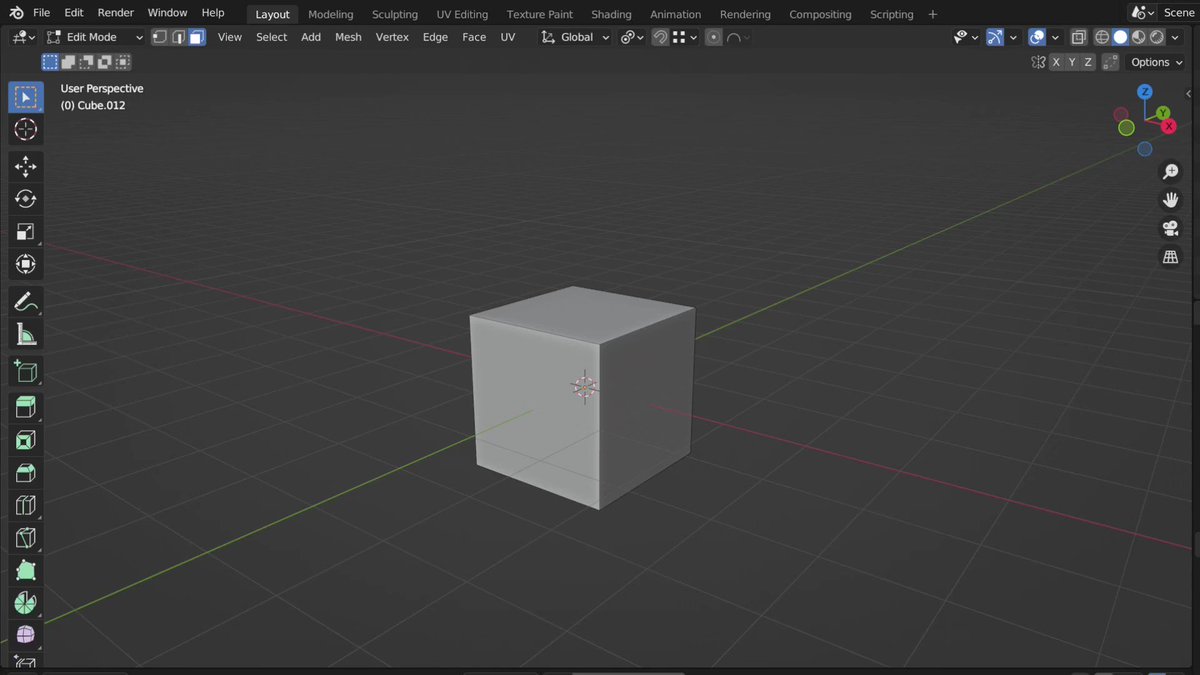Activate the 3D Cursor tool

(26, 129)
